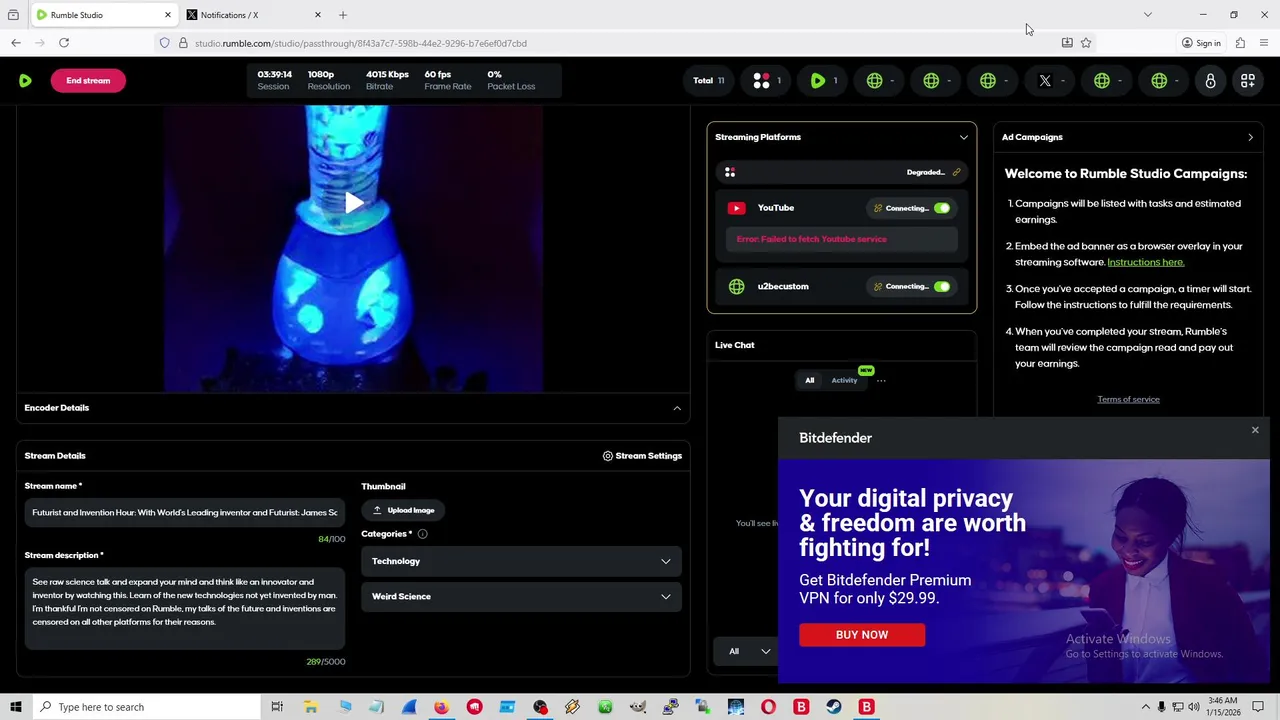Open the Rumble viewer count pill
Screen dimensions: 1280x720
[x=824, y=81]
